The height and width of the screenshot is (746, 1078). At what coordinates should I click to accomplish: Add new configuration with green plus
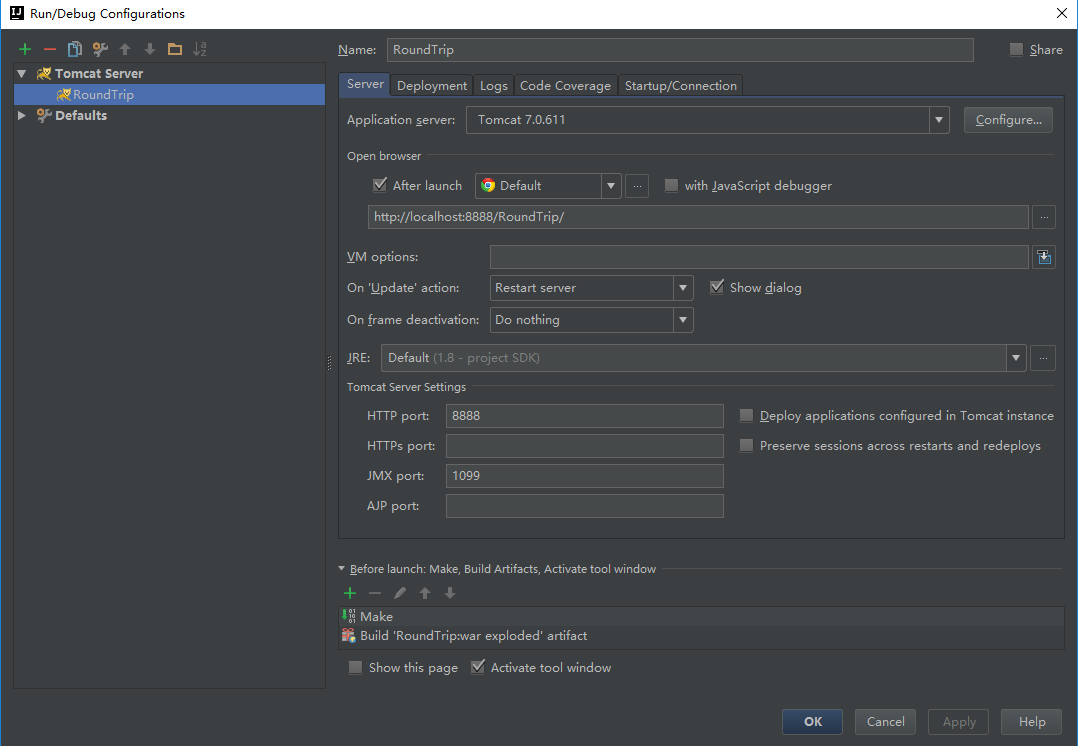(x=25, y=49)
